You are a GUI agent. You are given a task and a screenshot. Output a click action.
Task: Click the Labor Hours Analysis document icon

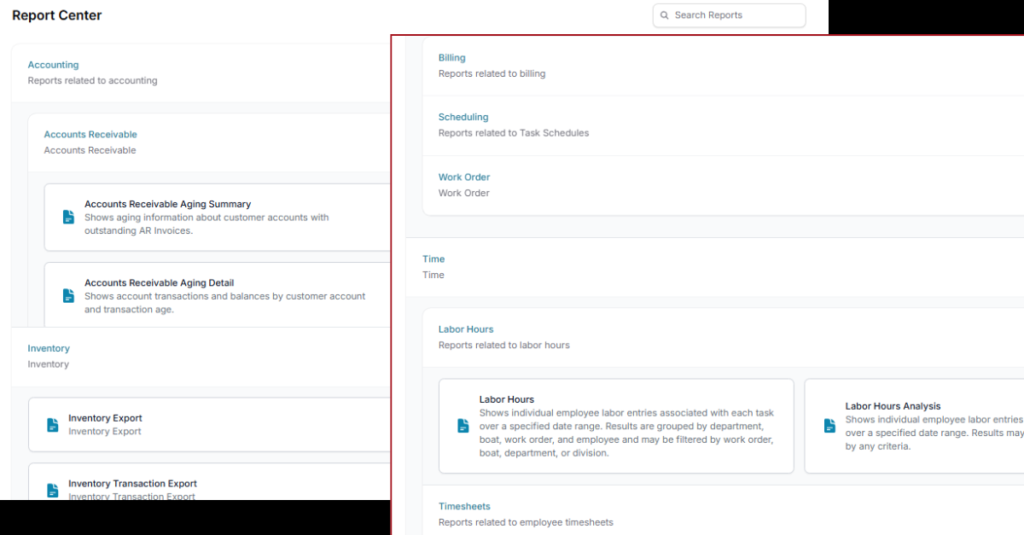(829, 426)
